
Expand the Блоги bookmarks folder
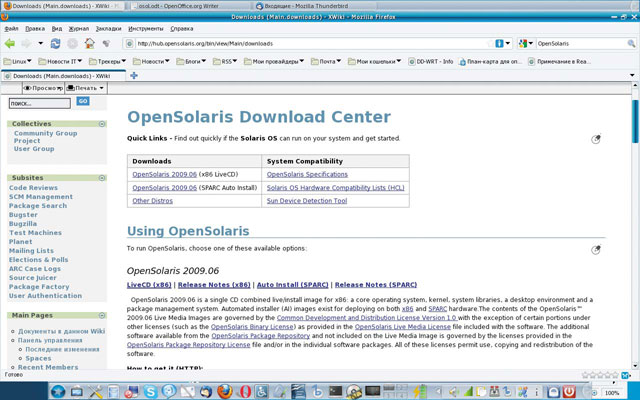pos(191,62)
